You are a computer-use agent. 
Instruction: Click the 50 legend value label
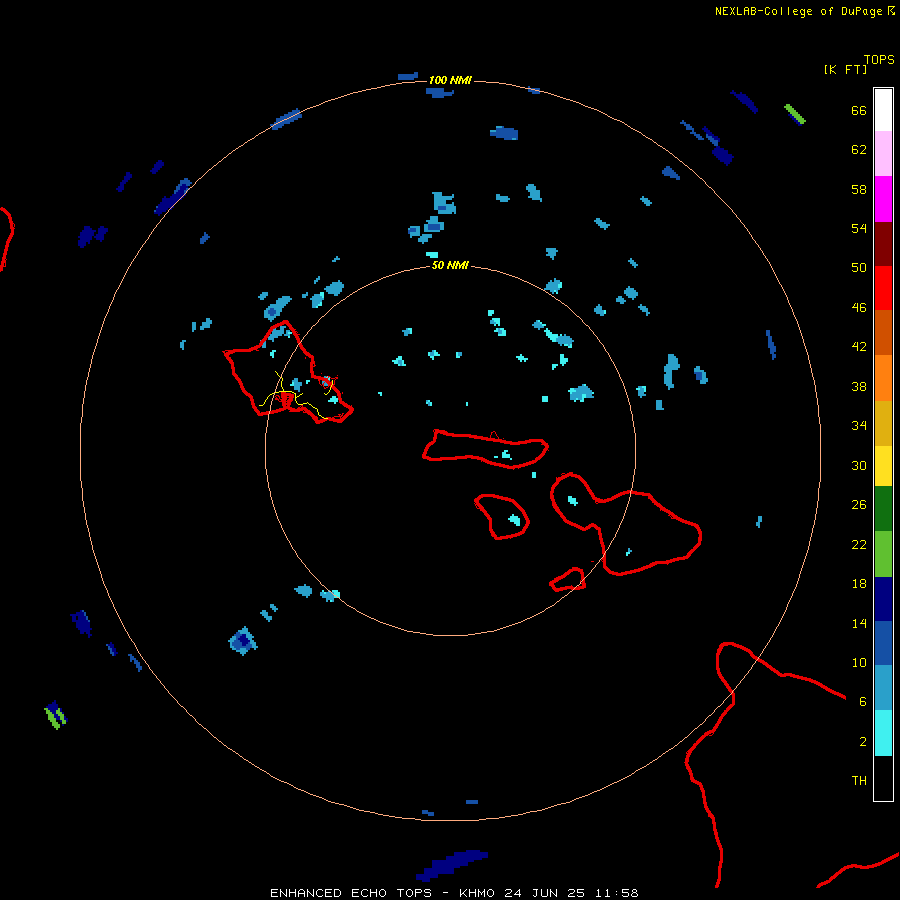[859, 268]
